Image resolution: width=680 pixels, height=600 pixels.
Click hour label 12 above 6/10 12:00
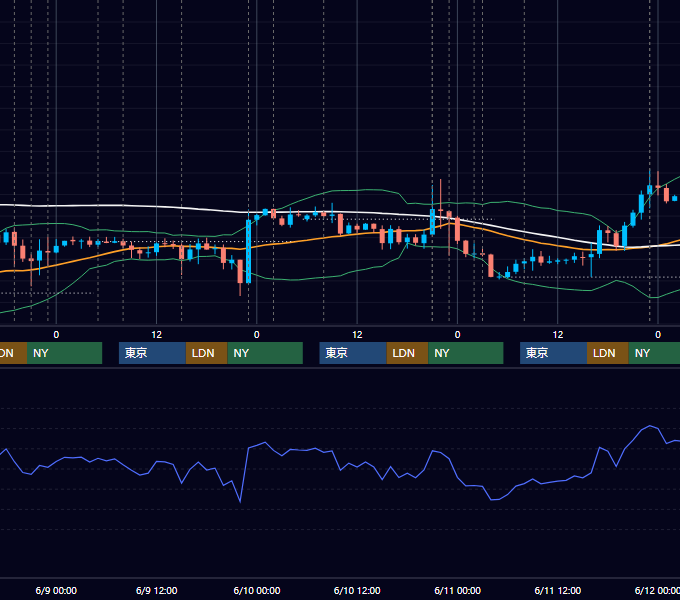(357, 335)
